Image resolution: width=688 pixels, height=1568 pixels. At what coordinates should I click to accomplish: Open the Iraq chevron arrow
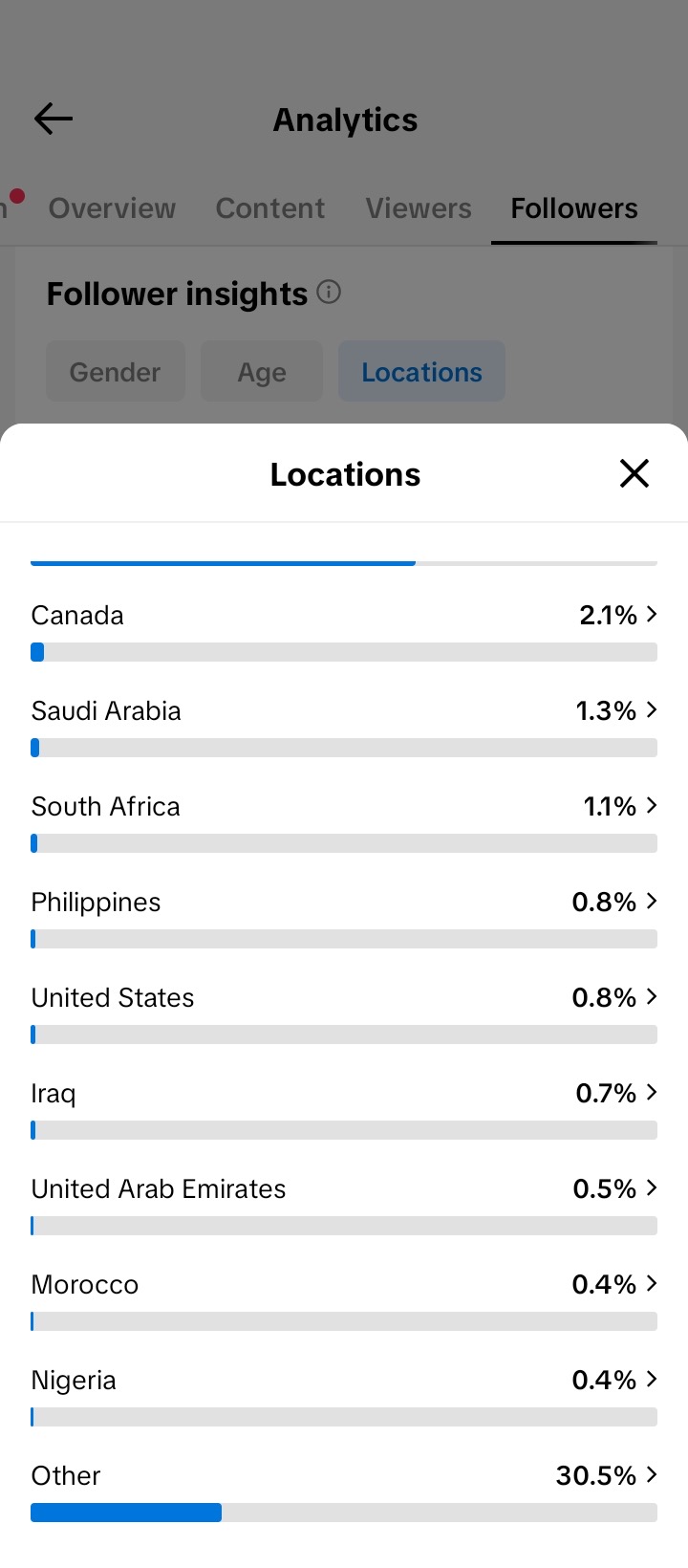click(652, 1092)
